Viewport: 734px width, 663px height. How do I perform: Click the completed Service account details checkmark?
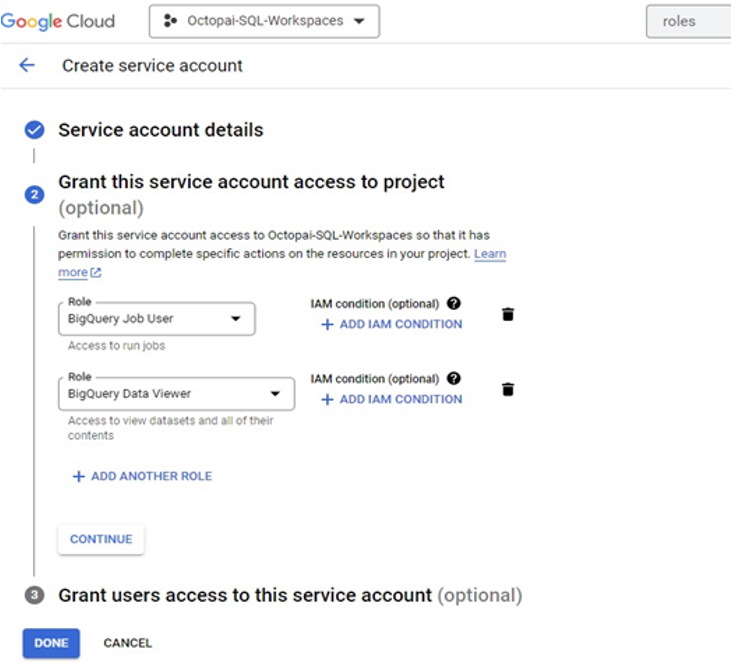[x=35, y=130]
